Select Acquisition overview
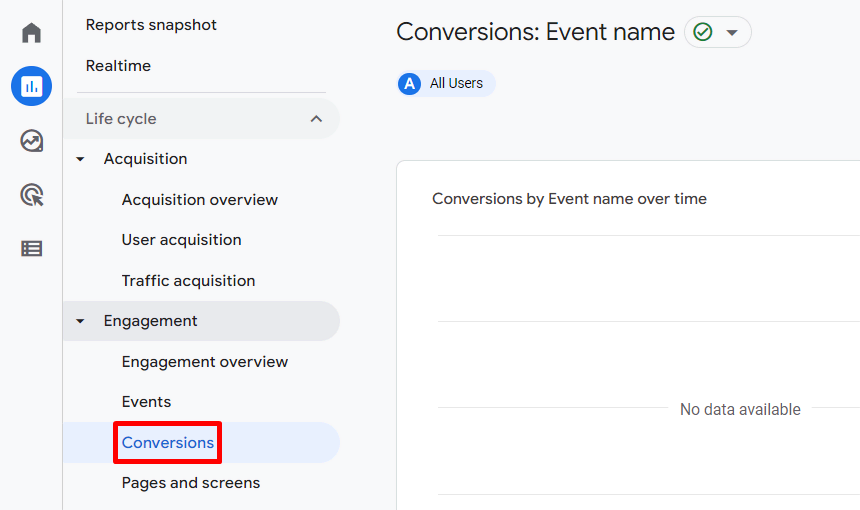860x510 pixels. pyautogui.click(x=200, y=200)
